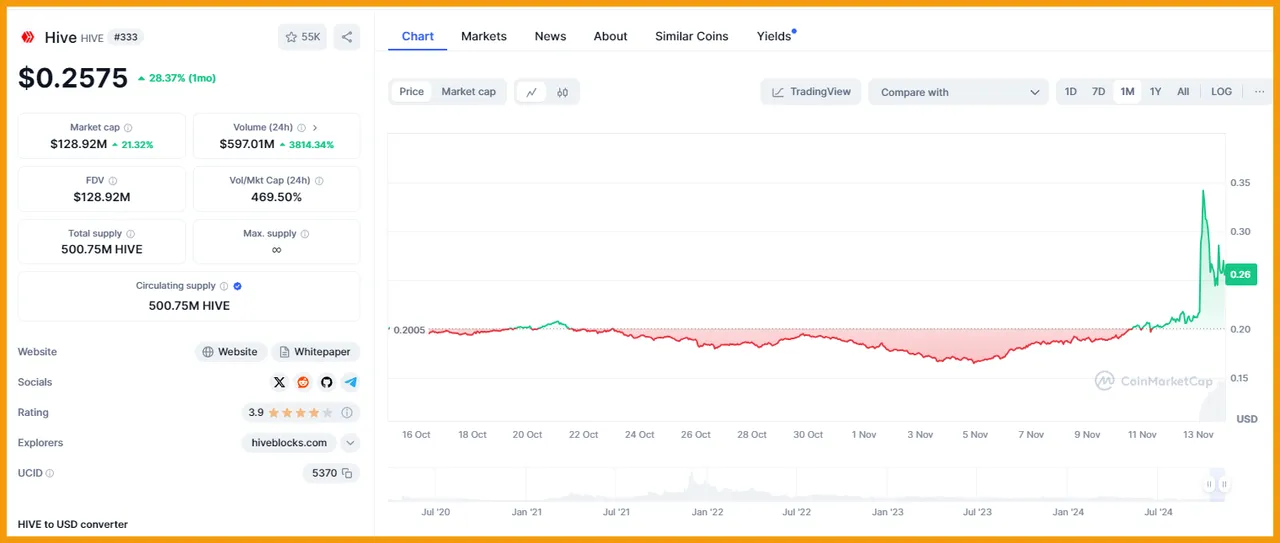Open Hive's Telegram social icon
The width and height of the screenshot is (1280, 543).
point(350,382)
